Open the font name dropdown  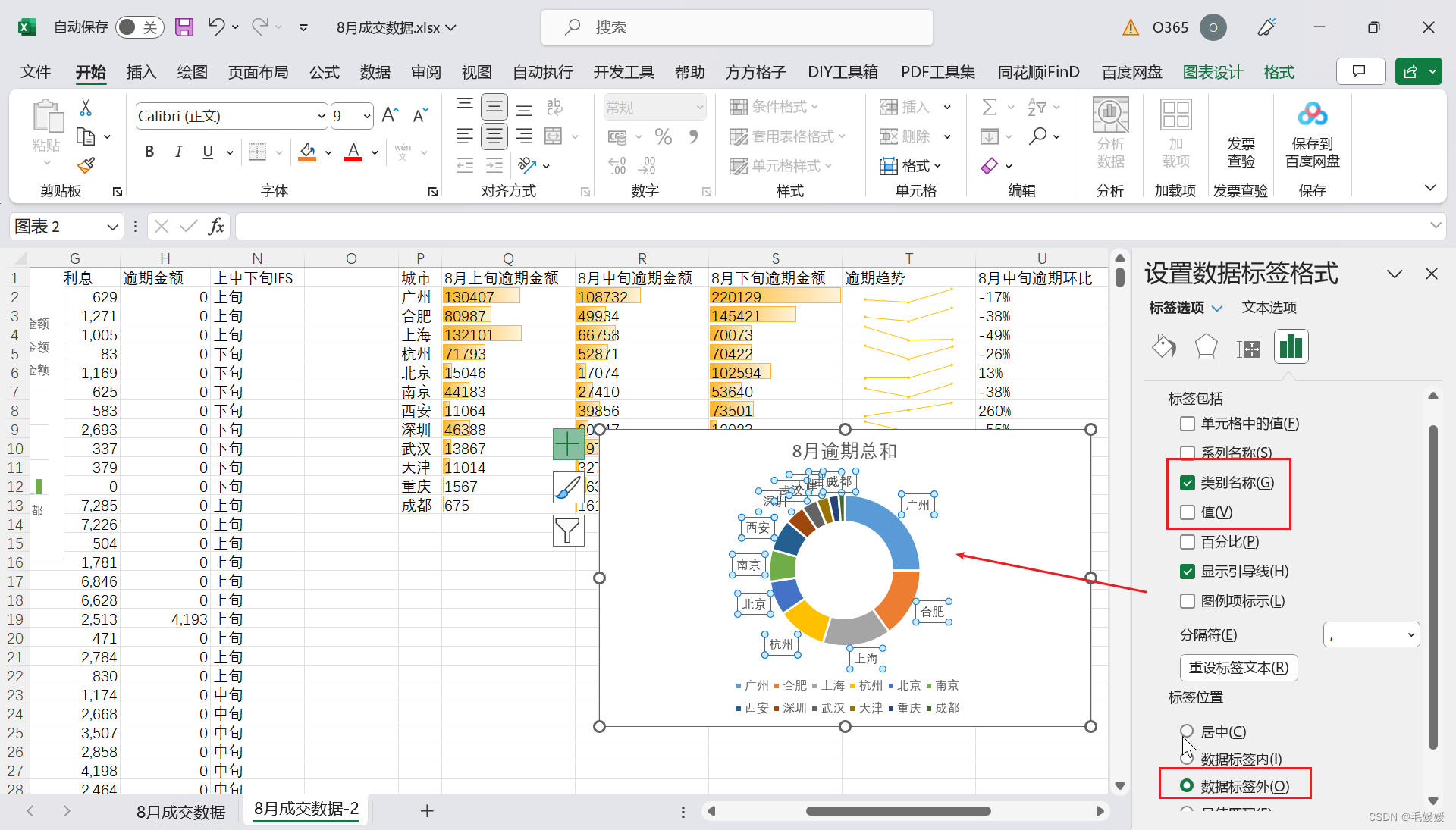click(321, 116)
